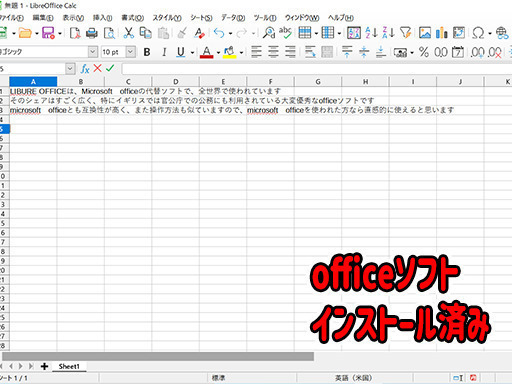
Task: Add a new sheet with plus button
Action: [44, 366]
